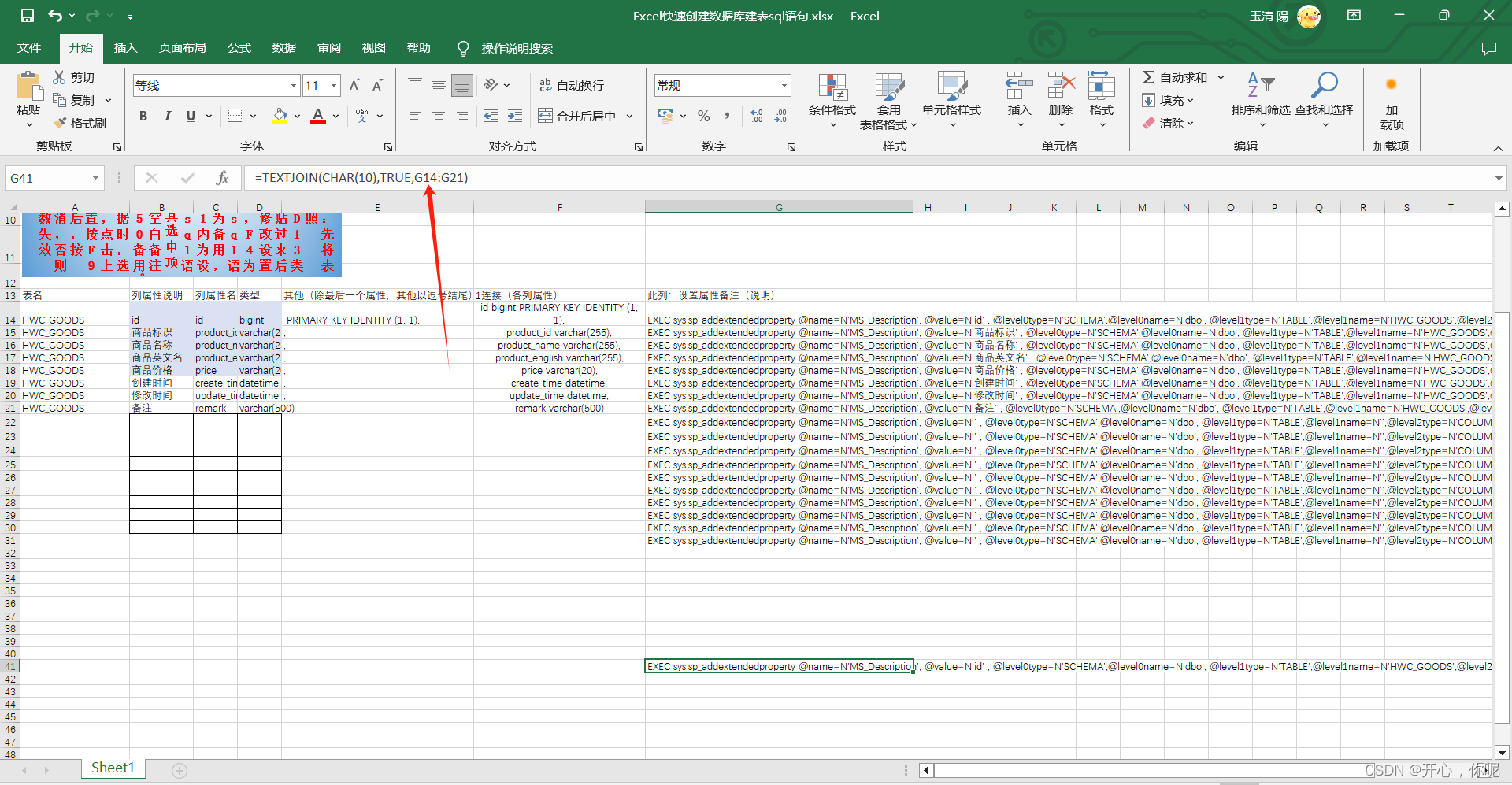Collapse the ribbon with the chevron
This screenshot has width=1512, height=785.
tap(1498, 148)
